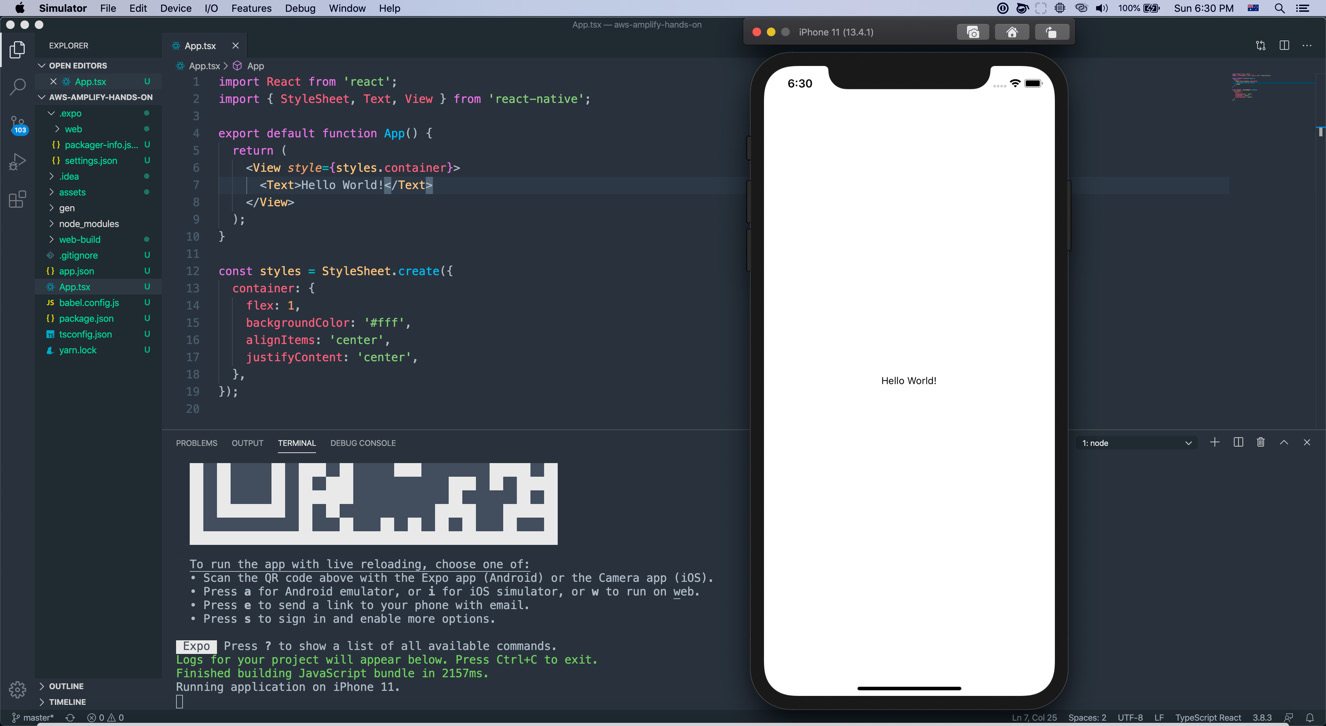
Task: Open the Debug menu
Action: coord(300,8)
